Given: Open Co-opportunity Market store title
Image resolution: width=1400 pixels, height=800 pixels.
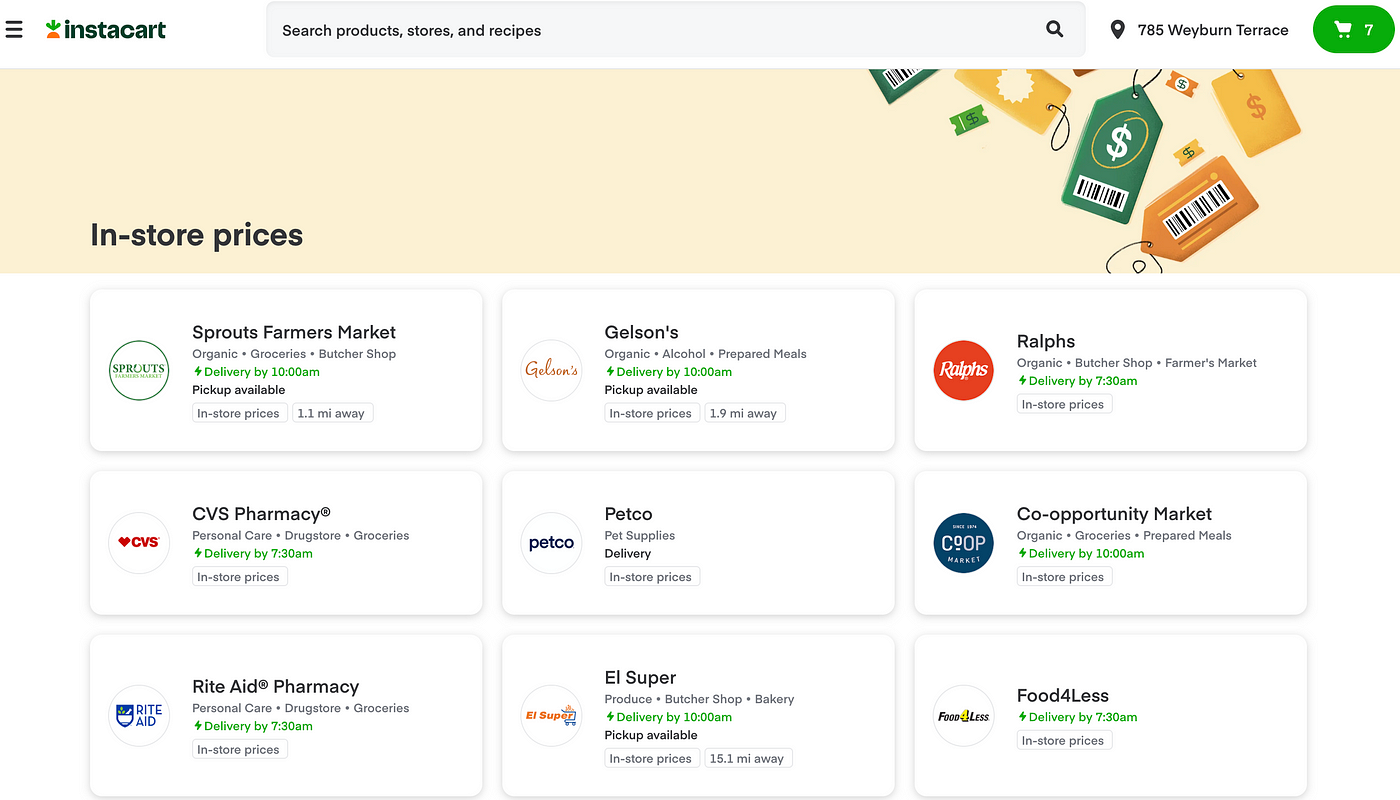Looking at the screenshot, I should (x=1114, y=514).
